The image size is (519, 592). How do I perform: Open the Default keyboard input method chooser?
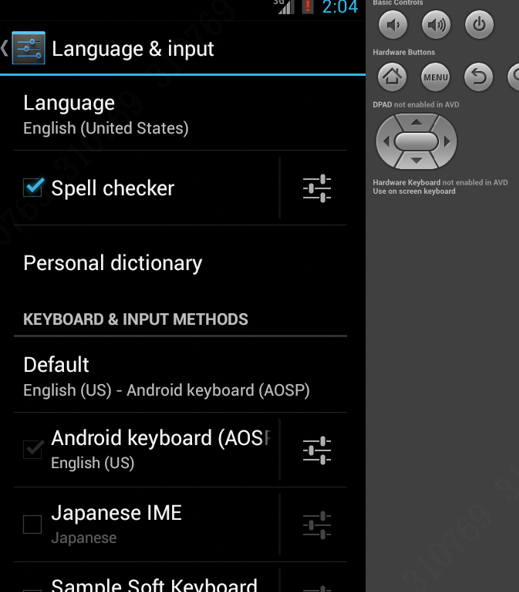[180, 376]
